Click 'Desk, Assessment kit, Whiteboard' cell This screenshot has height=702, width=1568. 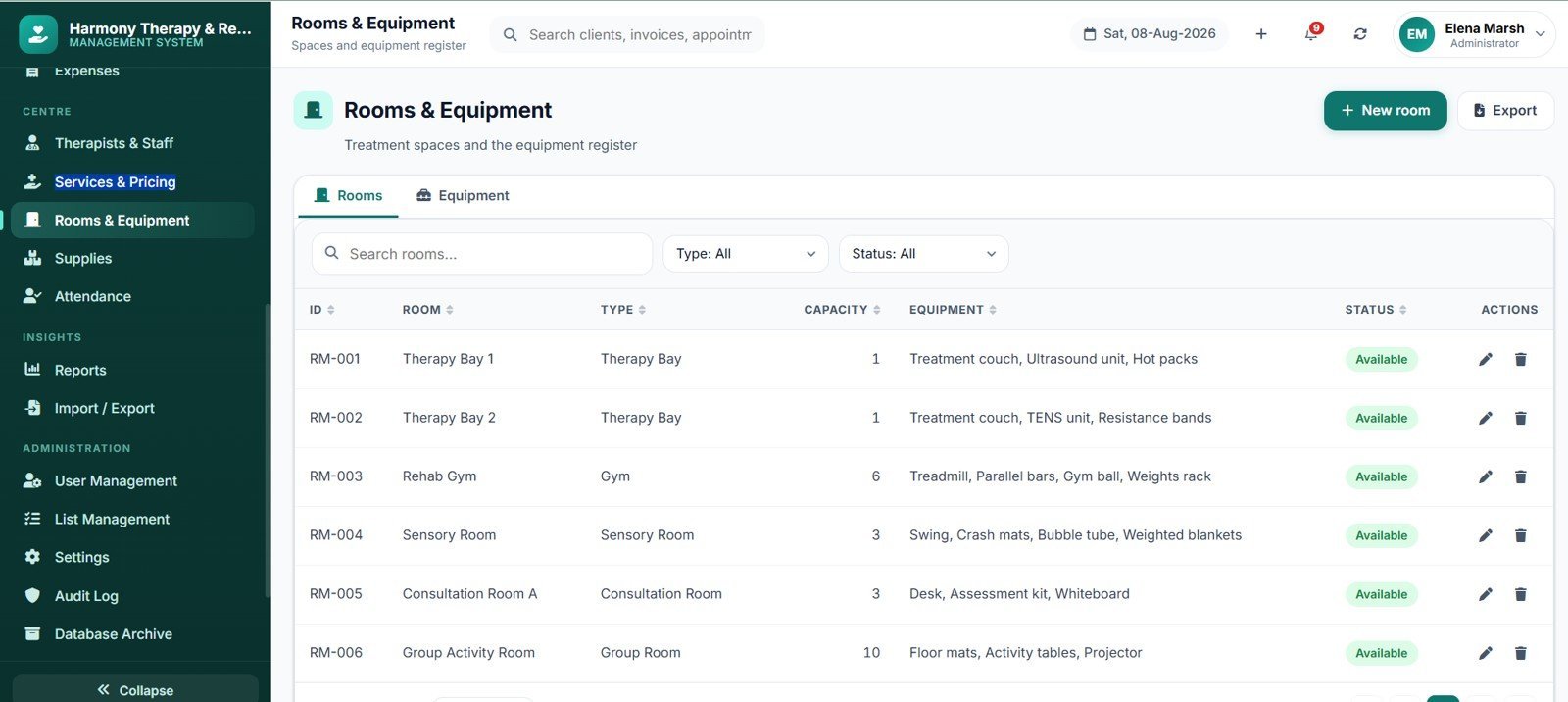pyautogui.click(x=1019, y=595)
